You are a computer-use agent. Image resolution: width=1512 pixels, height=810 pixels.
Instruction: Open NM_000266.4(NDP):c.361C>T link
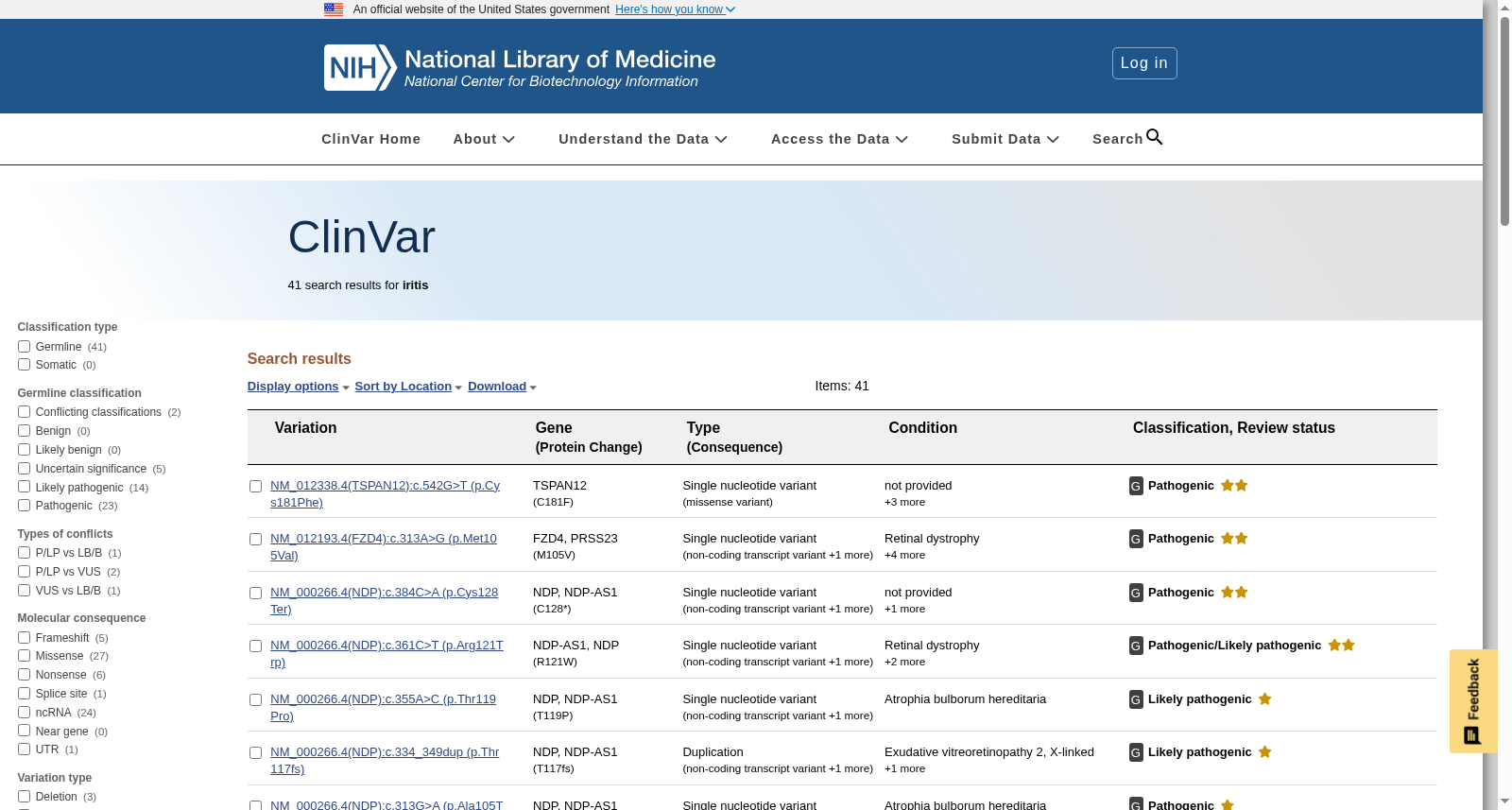tap(387, 653)
